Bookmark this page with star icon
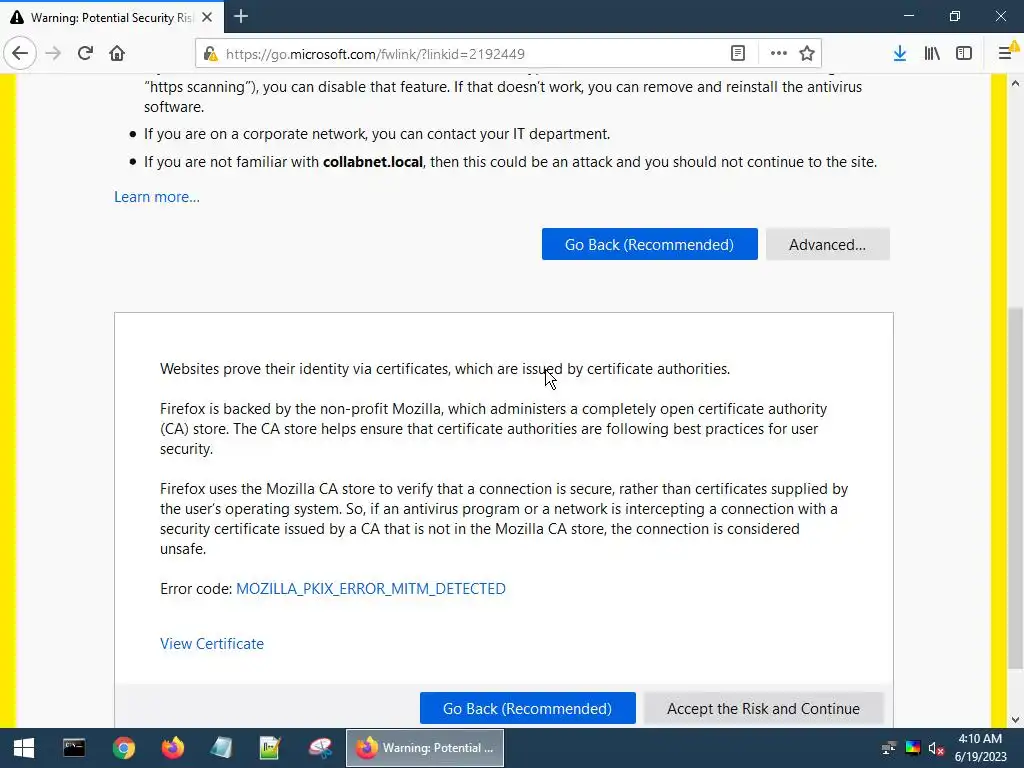Viewport: 1024px width, 768px height. [x=807, y=54]
